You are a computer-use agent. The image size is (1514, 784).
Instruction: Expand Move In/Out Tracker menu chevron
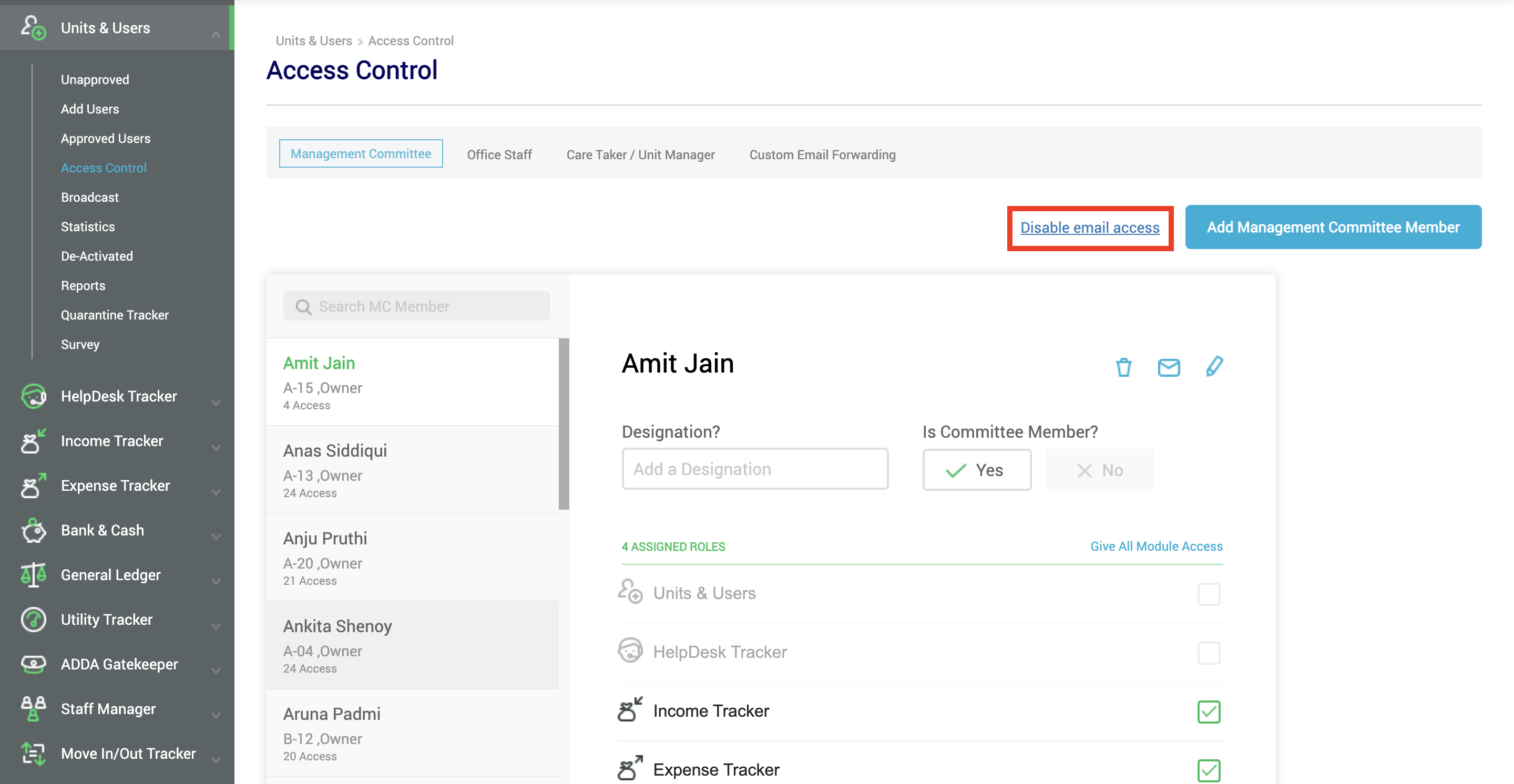coord(216,760)
